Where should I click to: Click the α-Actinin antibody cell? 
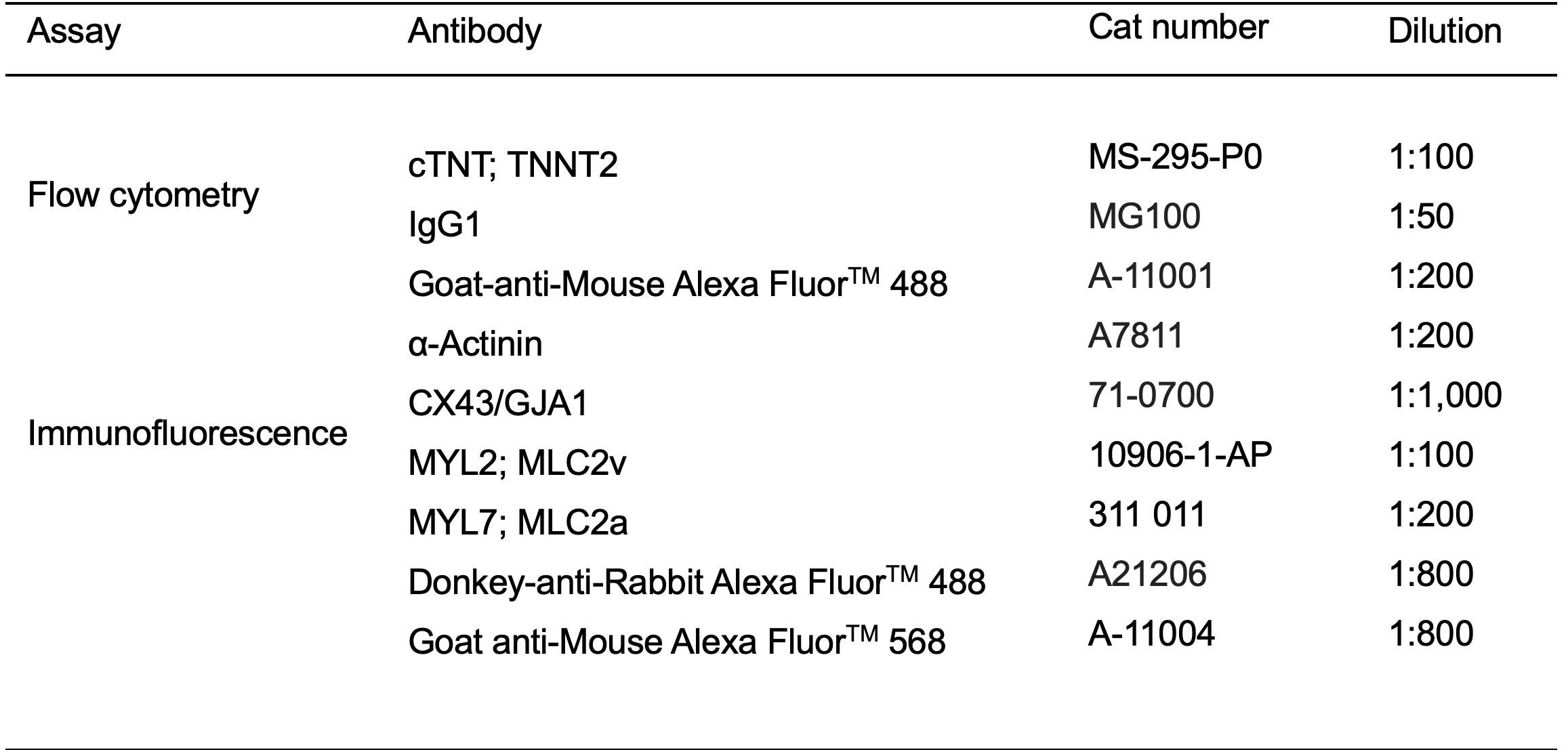(475, 344)
